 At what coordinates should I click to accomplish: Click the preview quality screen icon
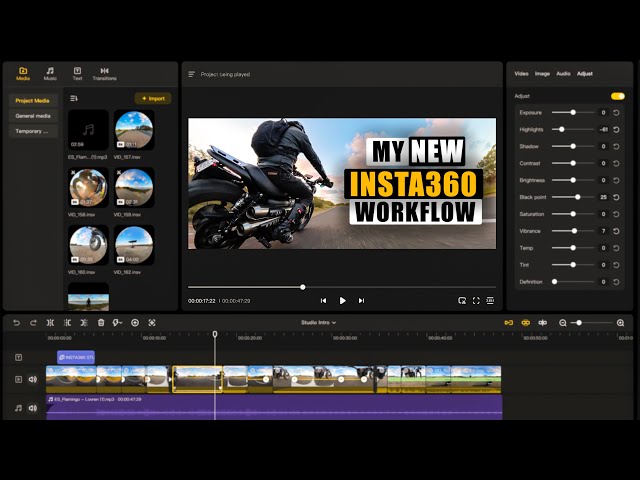click(462, 301)
